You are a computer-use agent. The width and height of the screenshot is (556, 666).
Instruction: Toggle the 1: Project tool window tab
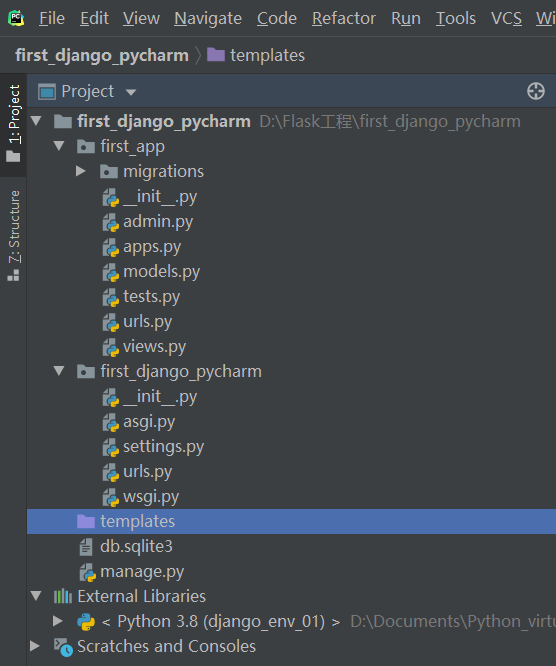[14, 124]
